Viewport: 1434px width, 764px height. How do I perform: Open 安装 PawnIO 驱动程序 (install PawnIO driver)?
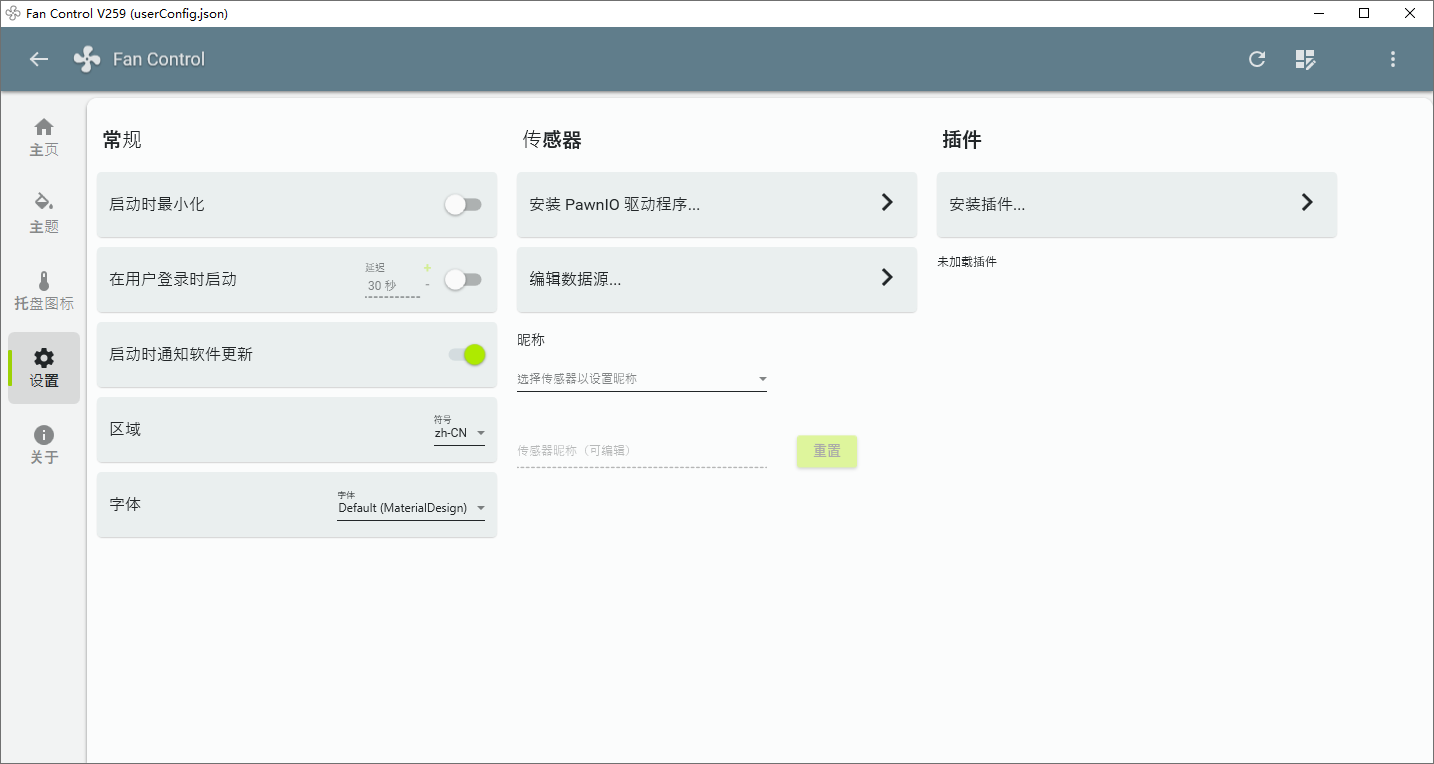[x=716, y=204]
